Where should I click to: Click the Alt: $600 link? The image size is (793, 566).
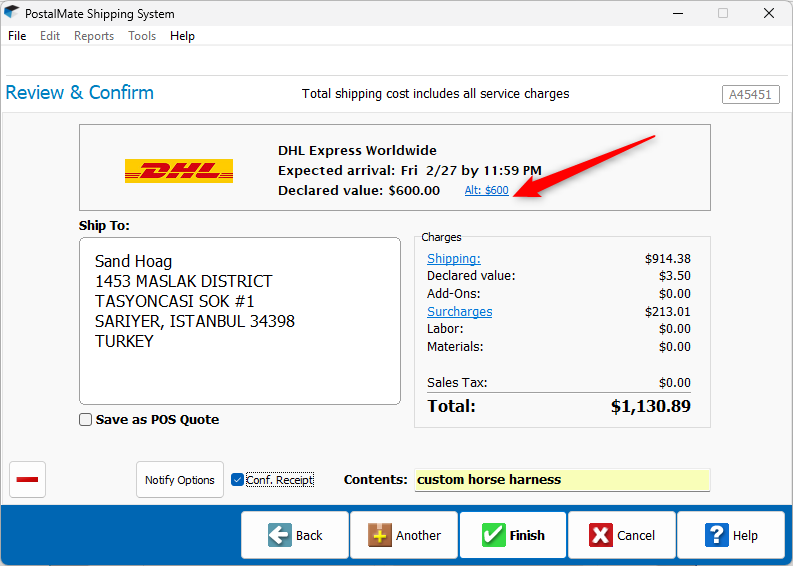[486, 190]
